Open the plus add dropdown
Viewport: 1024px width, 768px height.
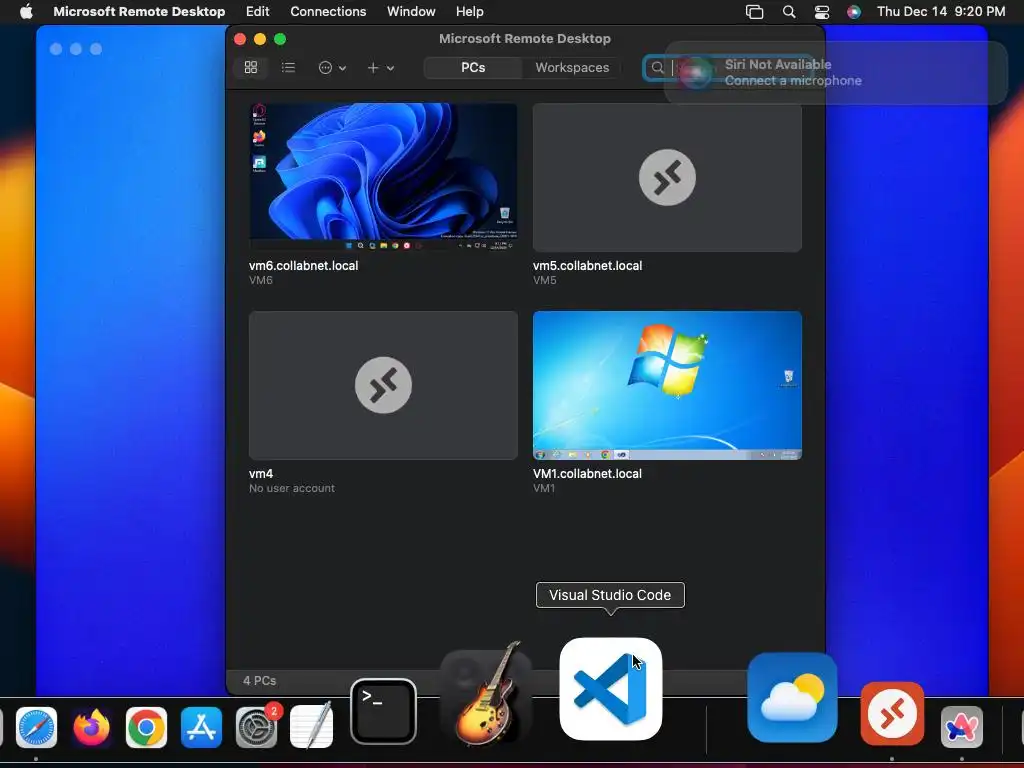pos(380,67)
